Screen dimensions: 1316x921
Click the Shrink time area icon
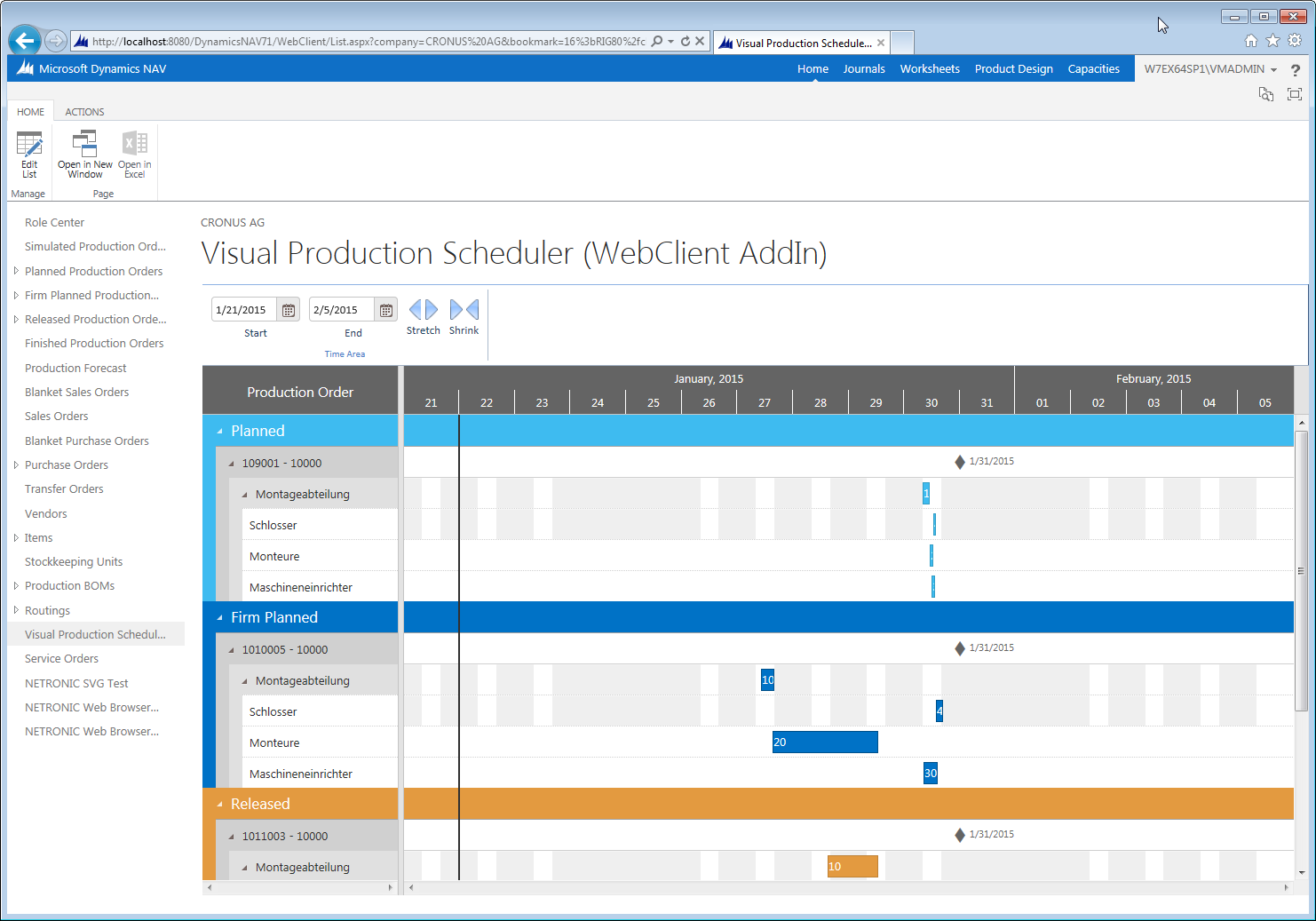click(464, 309)
